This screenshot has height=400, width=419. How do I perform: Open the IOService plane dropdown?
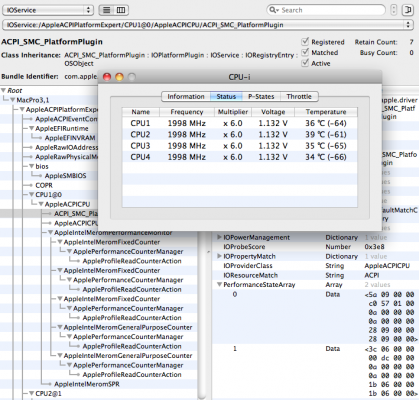(48, 10)
